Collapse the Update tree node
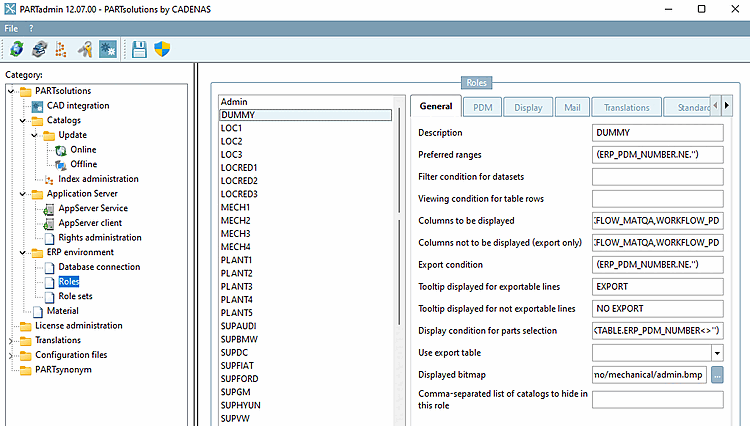The height and width of the screenshot is (426, 750). point(34,135)
